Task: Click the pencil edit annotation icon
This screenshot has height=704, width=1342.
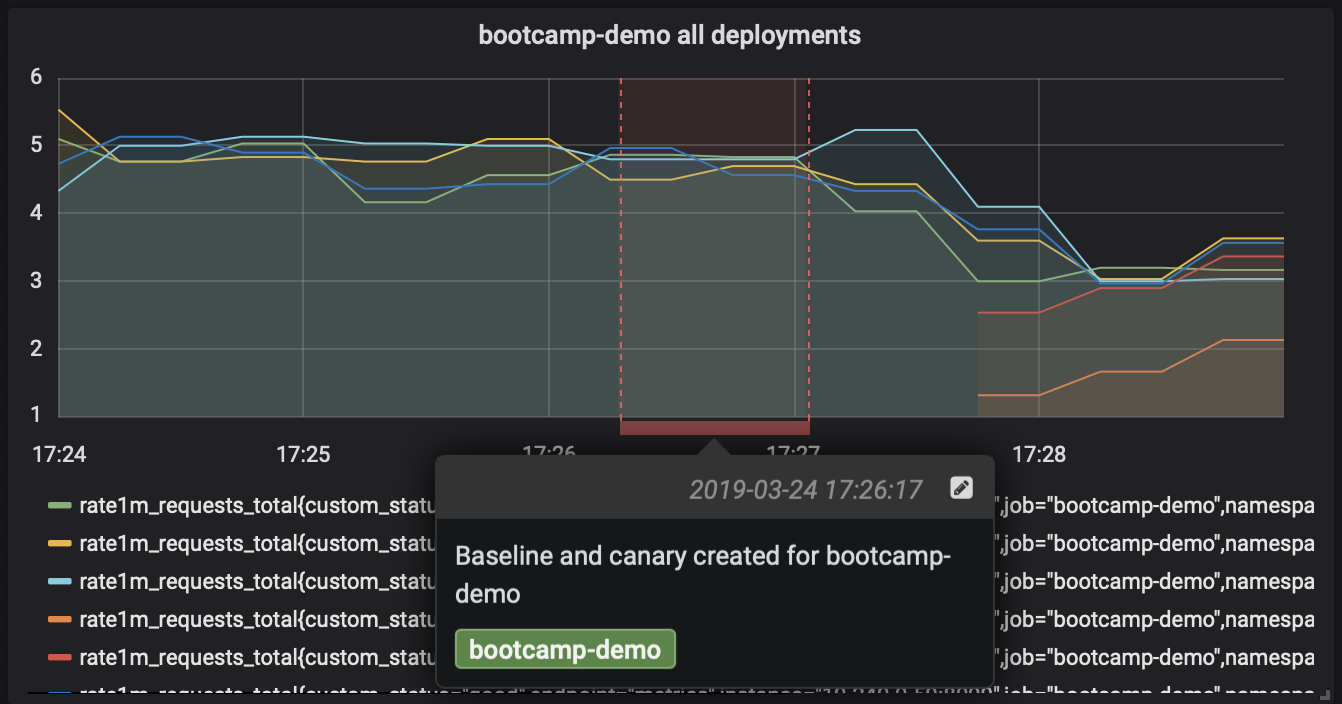Action: pyautogui.click(x=961, y=488)
